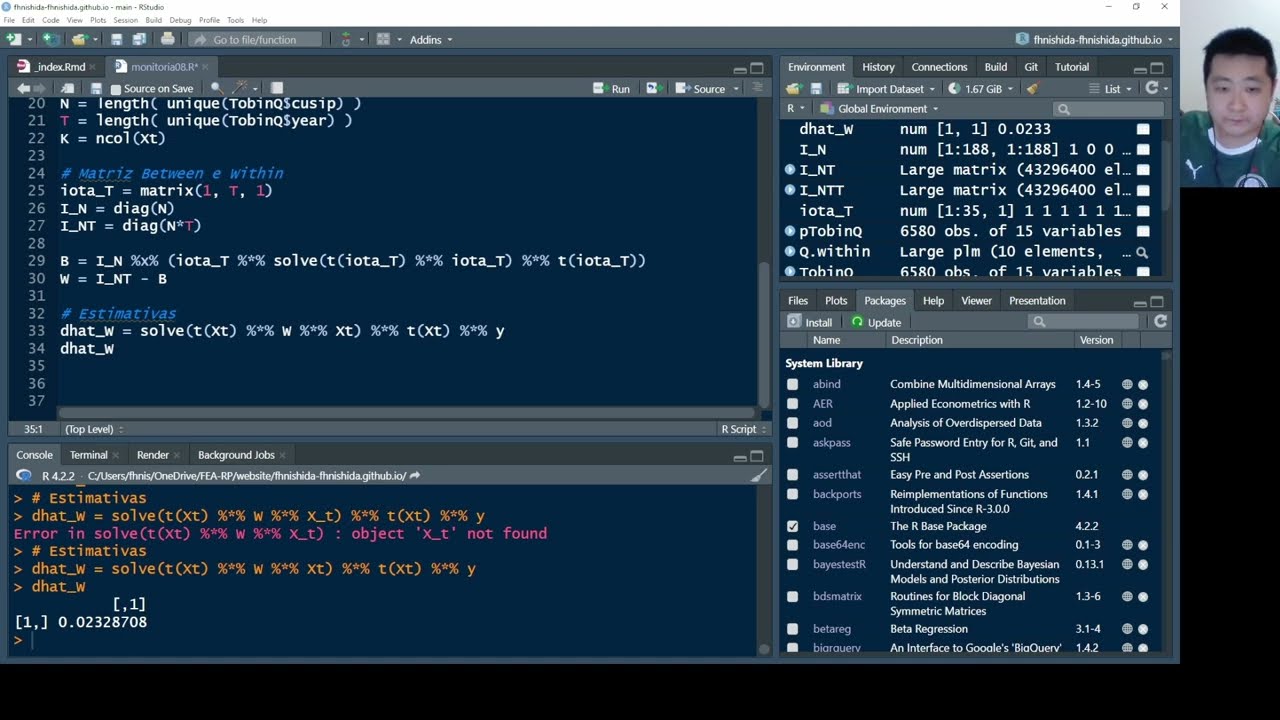This screenshot has width=1280, height=720.
Task: Open workspace panes layout icon
Action: click(383, 39)
